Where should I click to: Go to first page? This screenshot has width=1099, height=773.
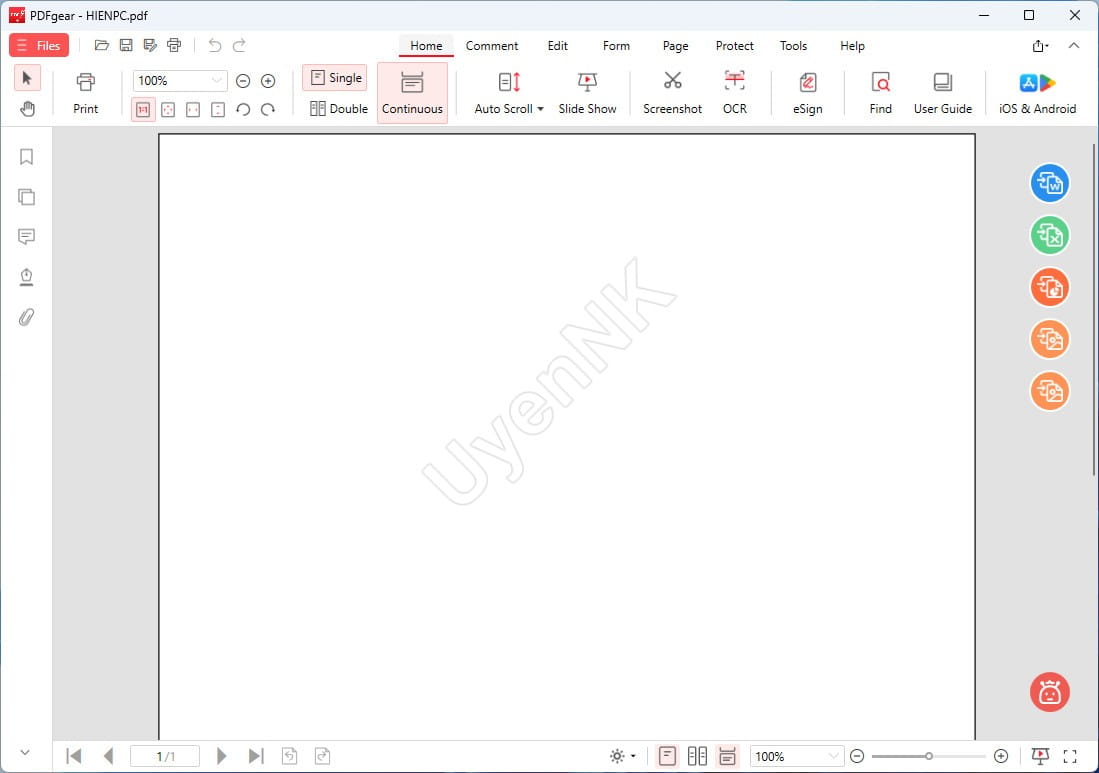(x=74, y=756)
